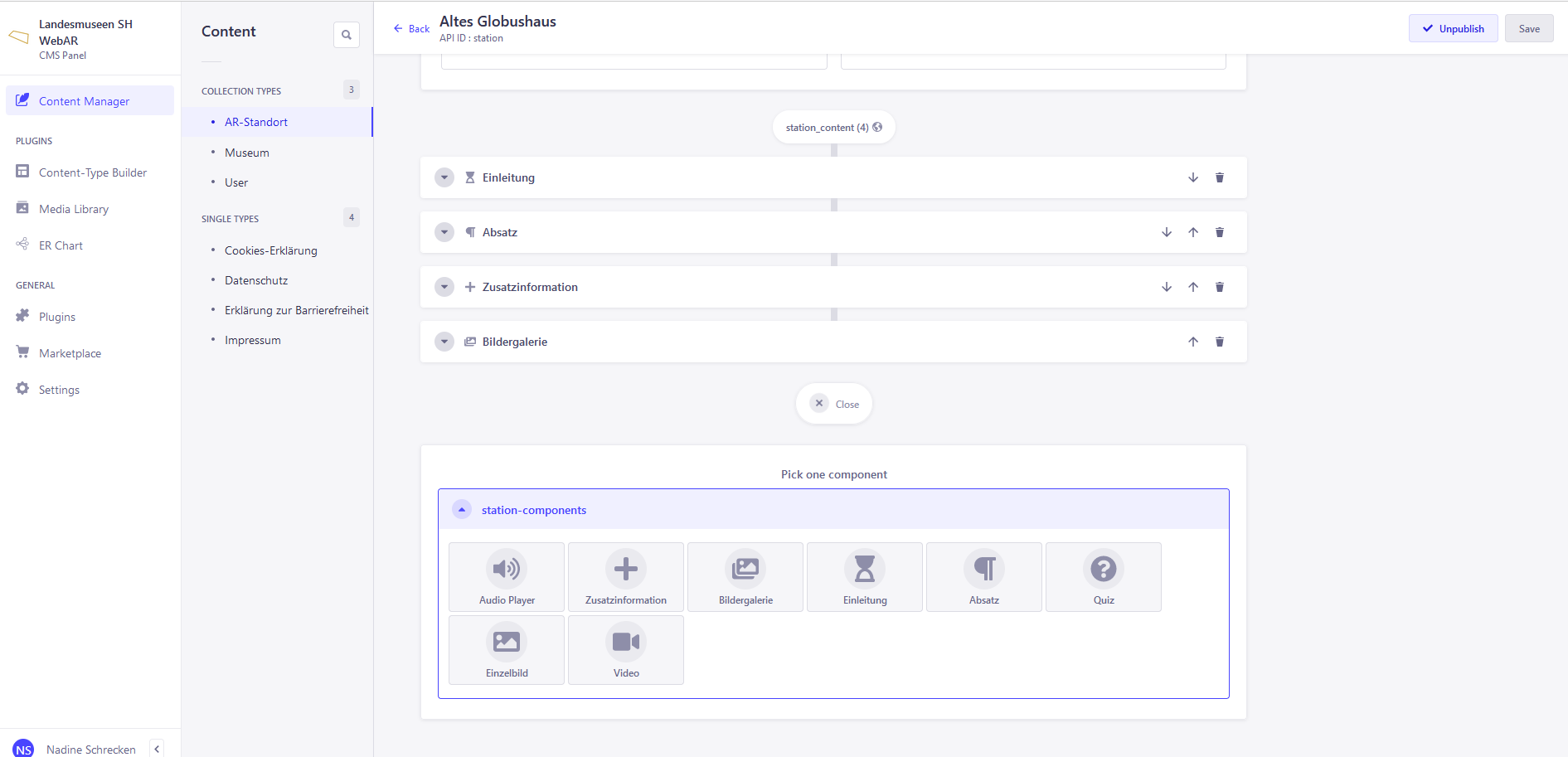
Task: Add a Quiz component
Action: (1104, 577)
